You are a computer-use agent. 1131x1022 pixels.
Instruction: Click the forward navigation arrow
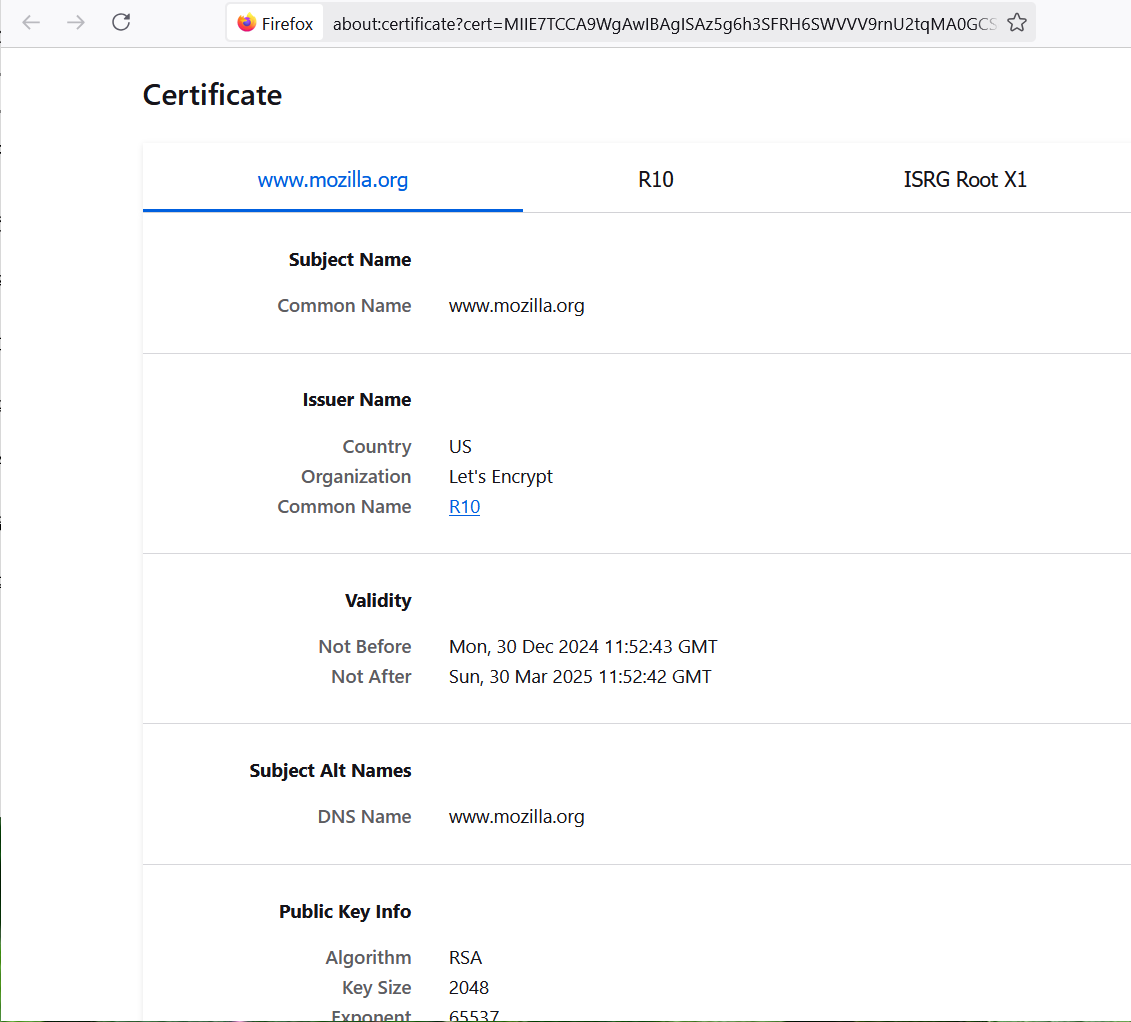coord(76,22)
